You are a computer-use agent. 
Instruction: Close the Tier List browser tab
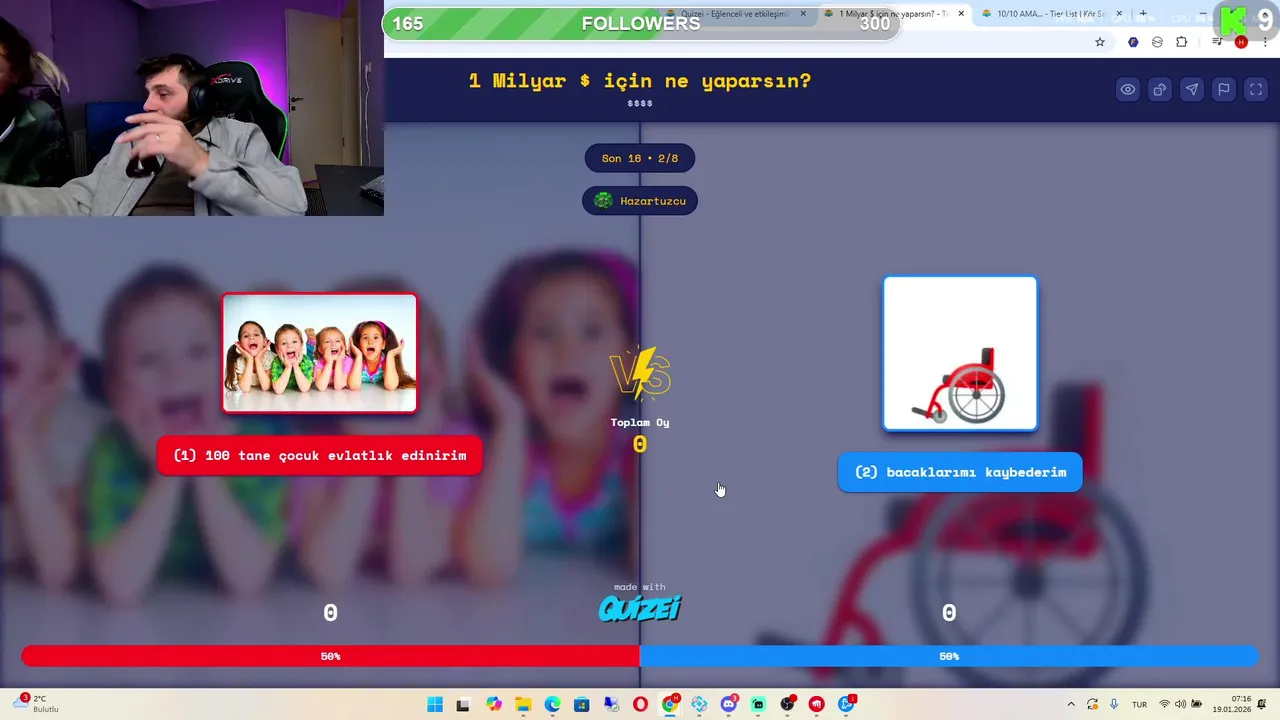pyautogui.click(x=1119, y=14)
